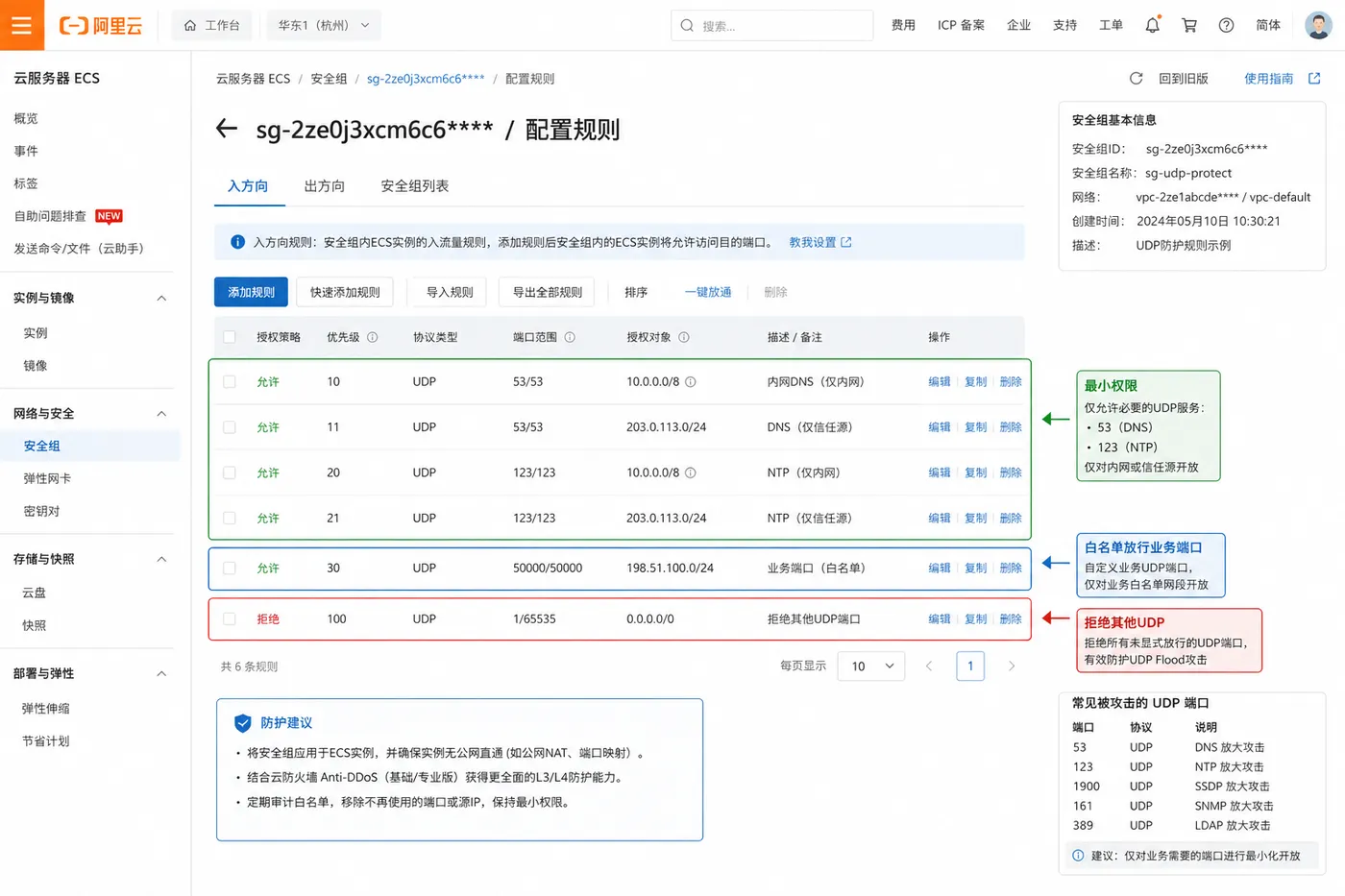Open the 每页显示 10 page size dropdown
Viewport: 1345px width, 896px height.
871,666
